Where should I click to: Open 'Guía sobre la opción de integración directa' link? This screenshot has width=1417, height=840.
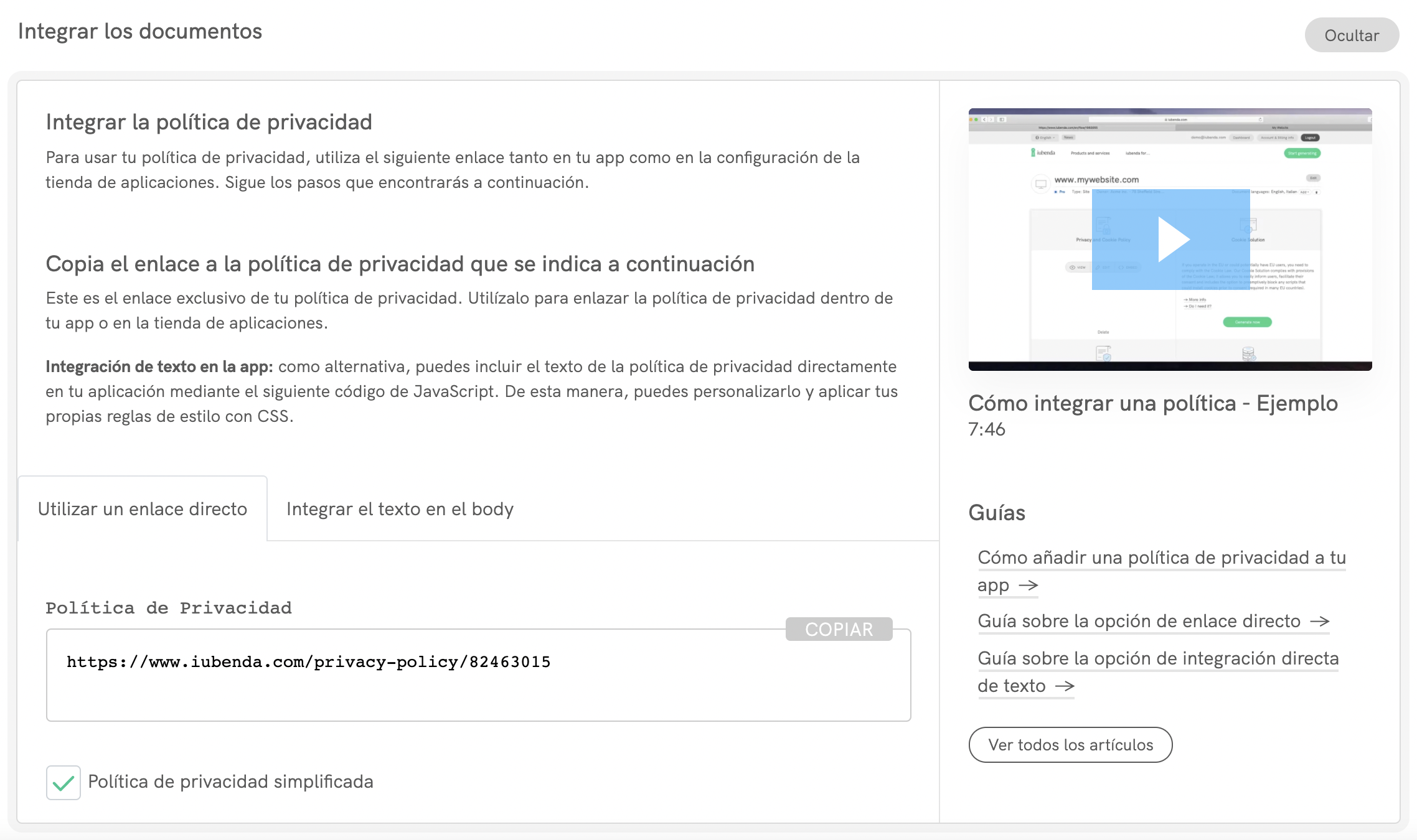point(1157,658)
